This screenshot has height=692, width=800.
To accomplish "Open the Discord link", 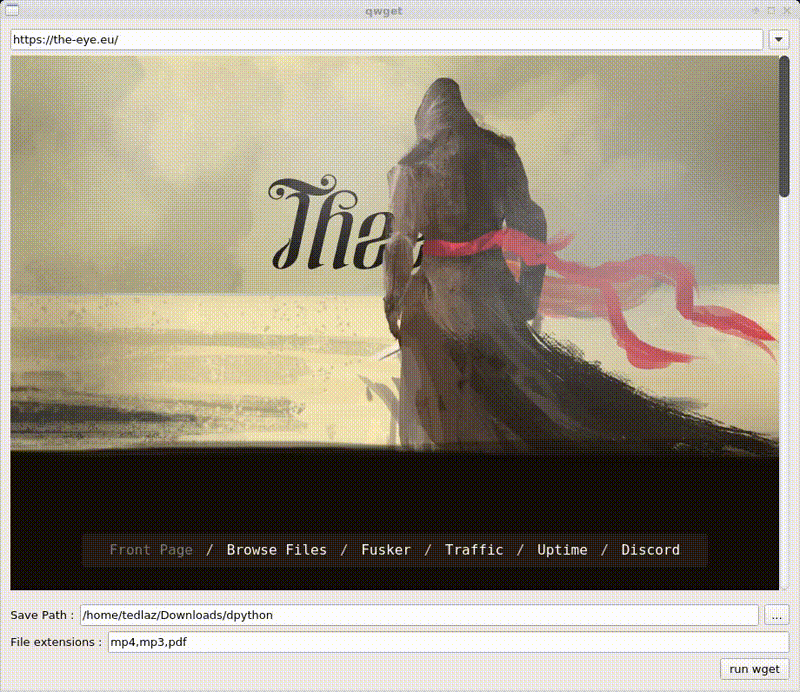I will pyautogui.click(x=651, y=550).
